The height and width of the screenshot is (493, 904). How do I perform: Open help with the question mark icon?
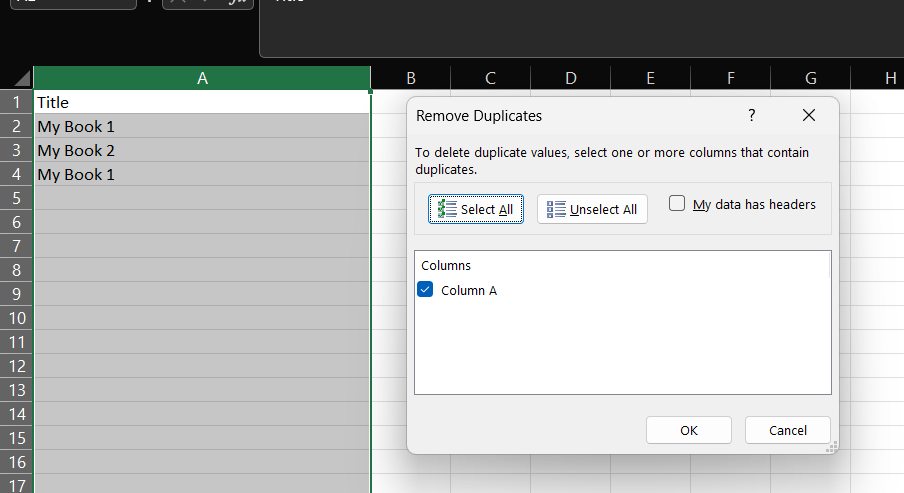[x=752, y=116]
